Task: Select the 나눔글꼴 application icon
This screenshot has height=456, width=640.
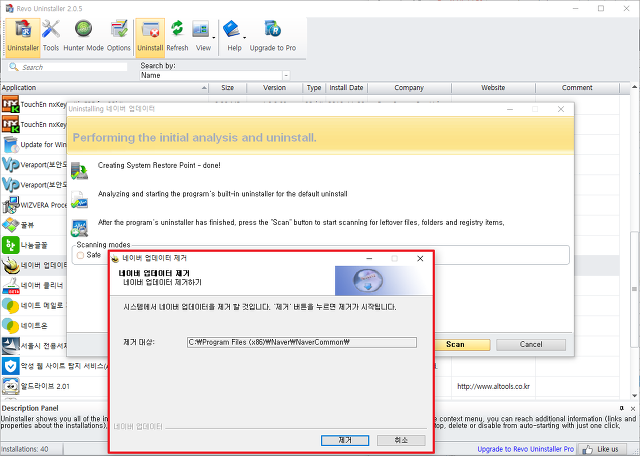Action: pyautogui.click(x=10, y=245)
